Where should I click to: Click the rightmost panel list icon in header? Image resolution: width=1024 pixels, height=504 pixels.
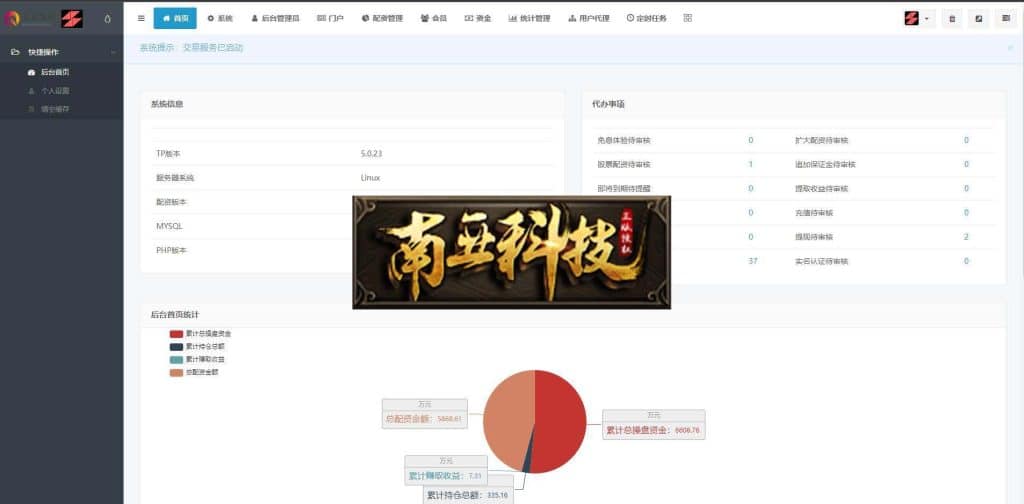coord(1006,18)
